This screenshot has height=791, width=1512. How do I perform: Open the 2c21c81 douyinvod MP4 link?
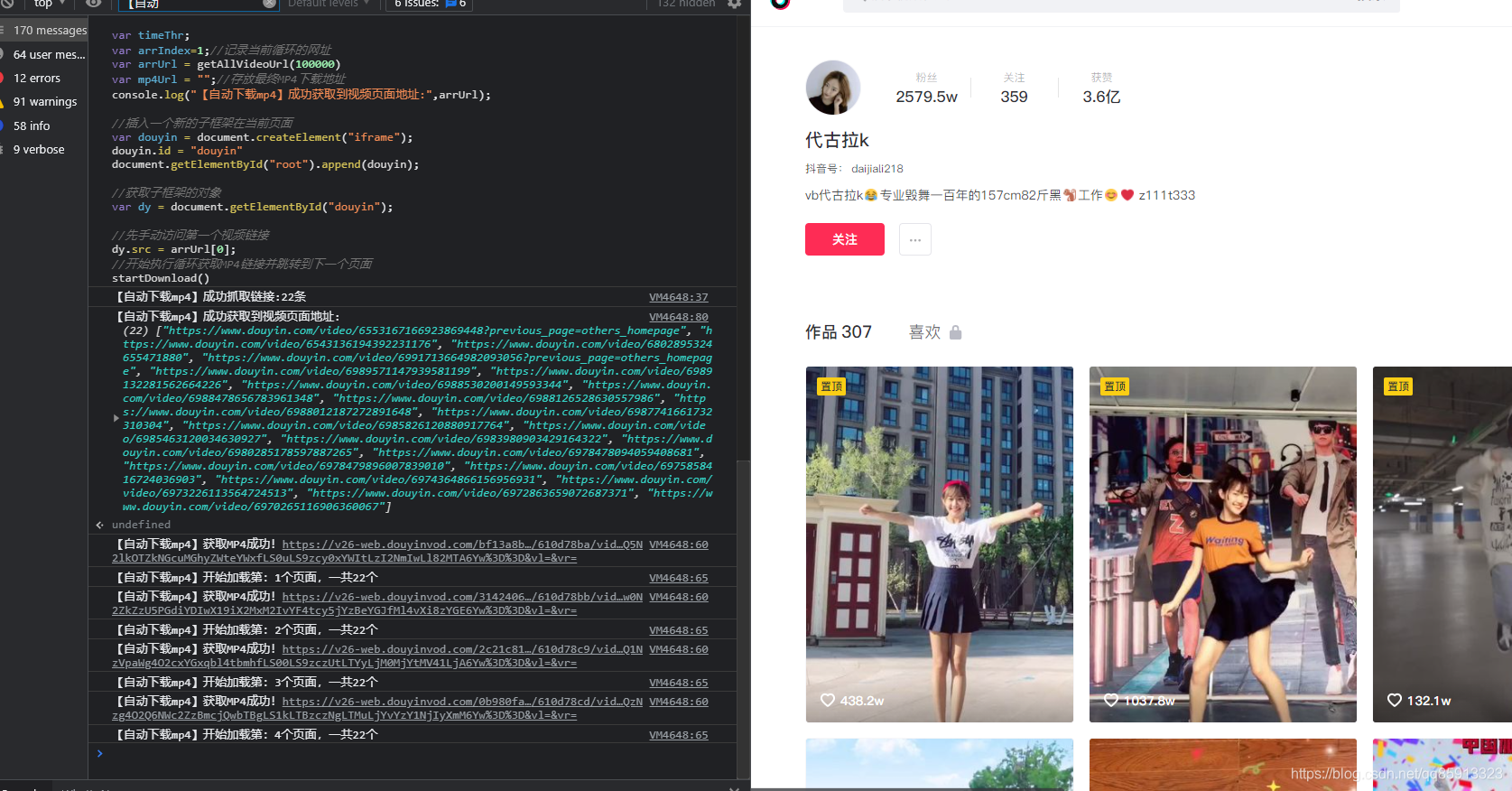[x=462, y=649]
